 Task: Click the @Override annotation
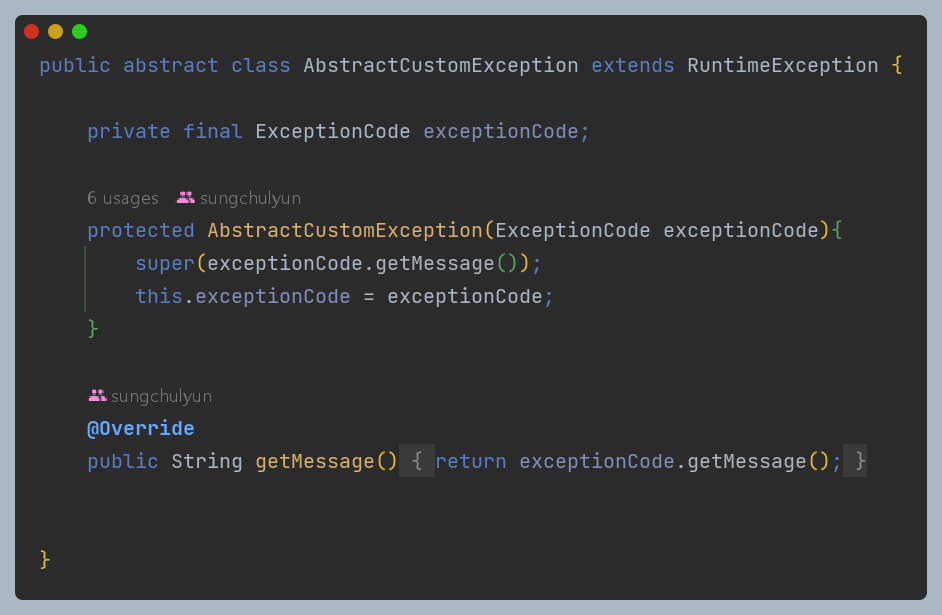[140, 429]
